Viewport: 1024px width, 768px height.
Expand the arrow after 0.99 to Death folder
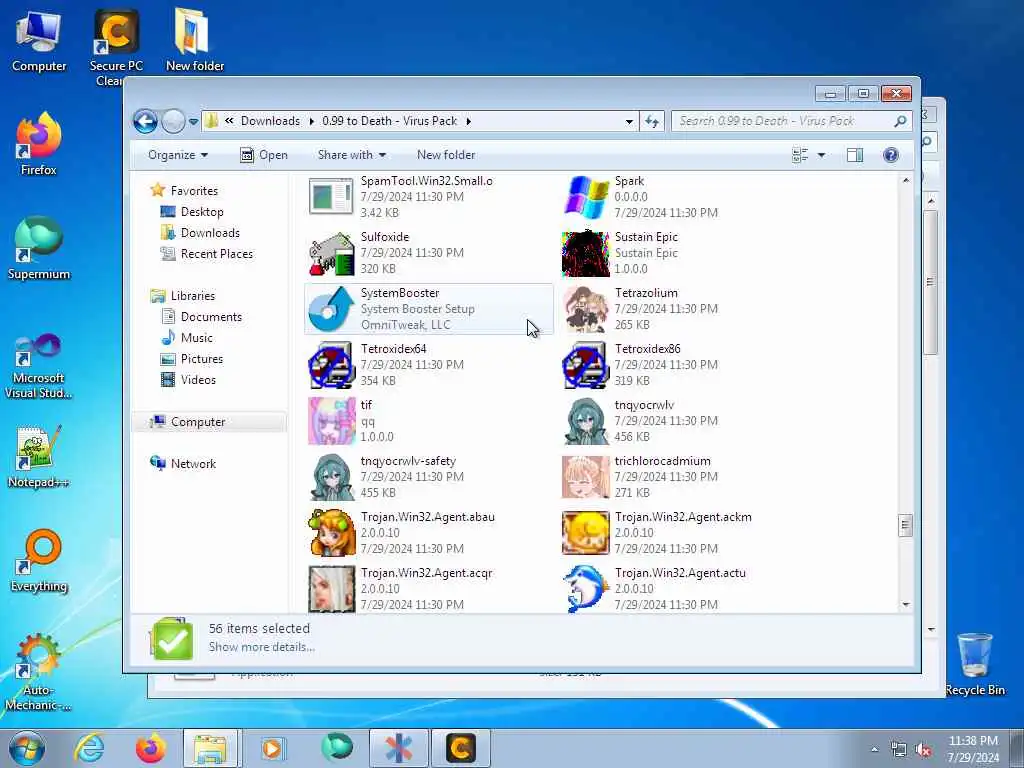468,121
